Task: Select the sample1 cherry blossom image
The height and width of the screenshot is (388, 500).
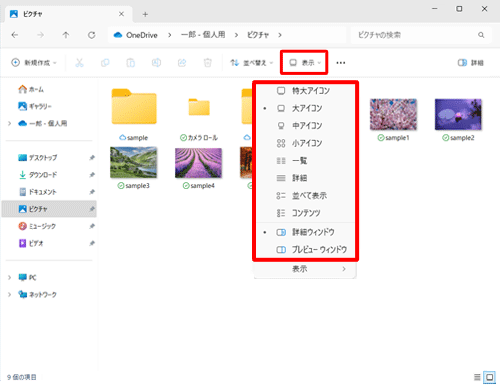Action: coord(393,119)
